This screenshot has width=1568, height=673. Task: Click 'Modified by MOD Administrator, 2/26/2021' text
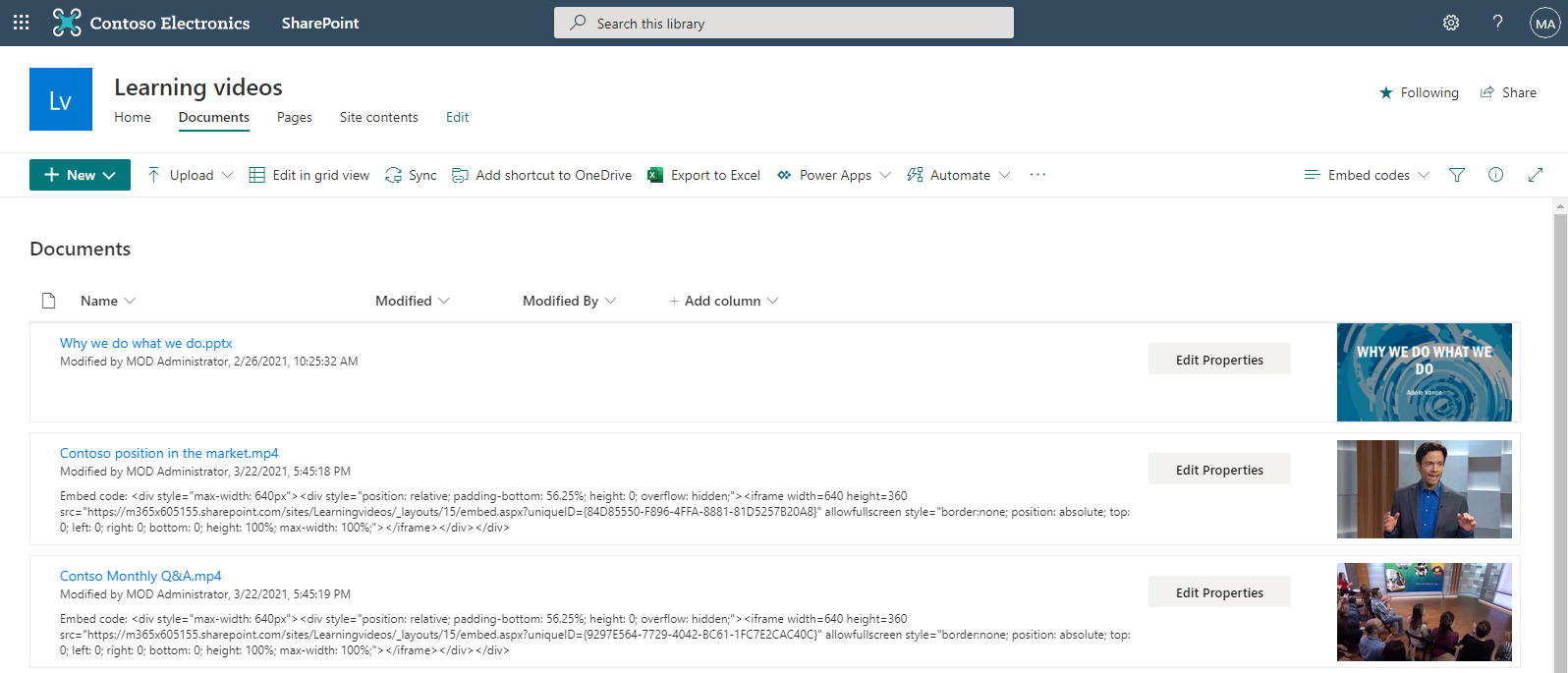[209, 362]
